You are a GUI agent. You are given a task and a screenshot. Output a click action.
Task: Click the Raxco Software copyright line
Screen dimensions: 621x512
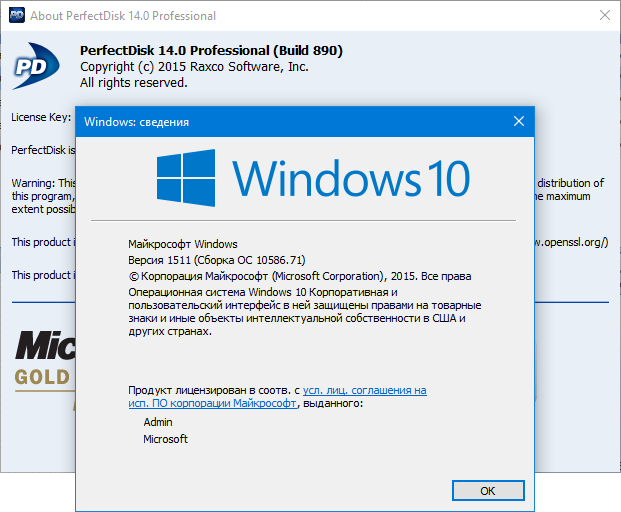pyautogui.click(x=194, y=67)
